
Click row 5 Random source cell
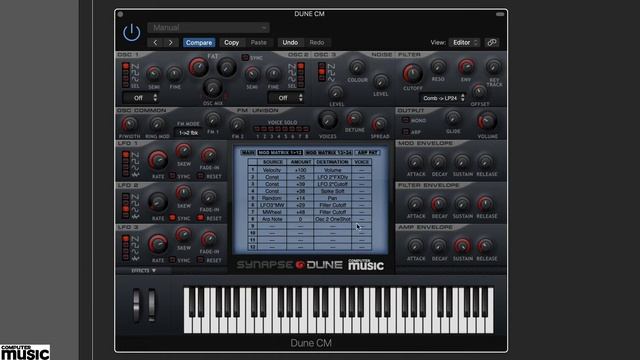pos(272,198)
